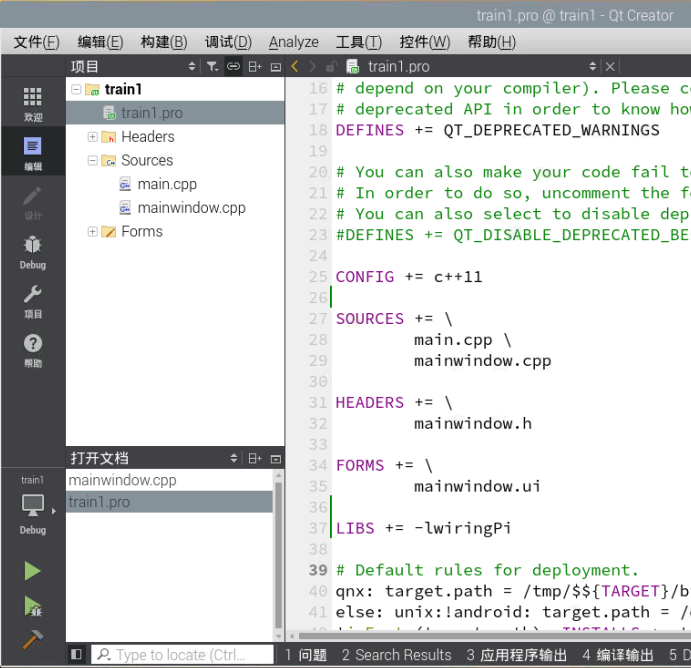This screenshot has width=691, height=668.
Task: Open the Debug mode bug icon
Action: 33,252
